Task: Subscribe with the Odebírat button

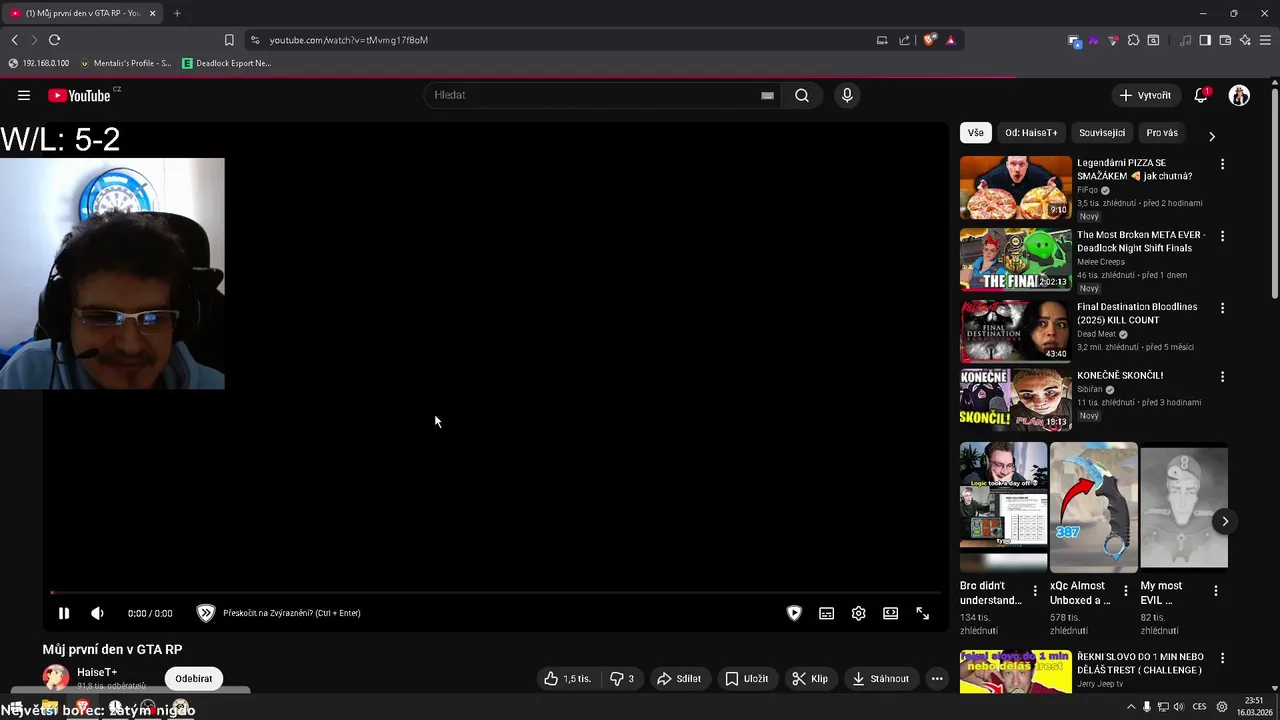Action: (194, 679)
